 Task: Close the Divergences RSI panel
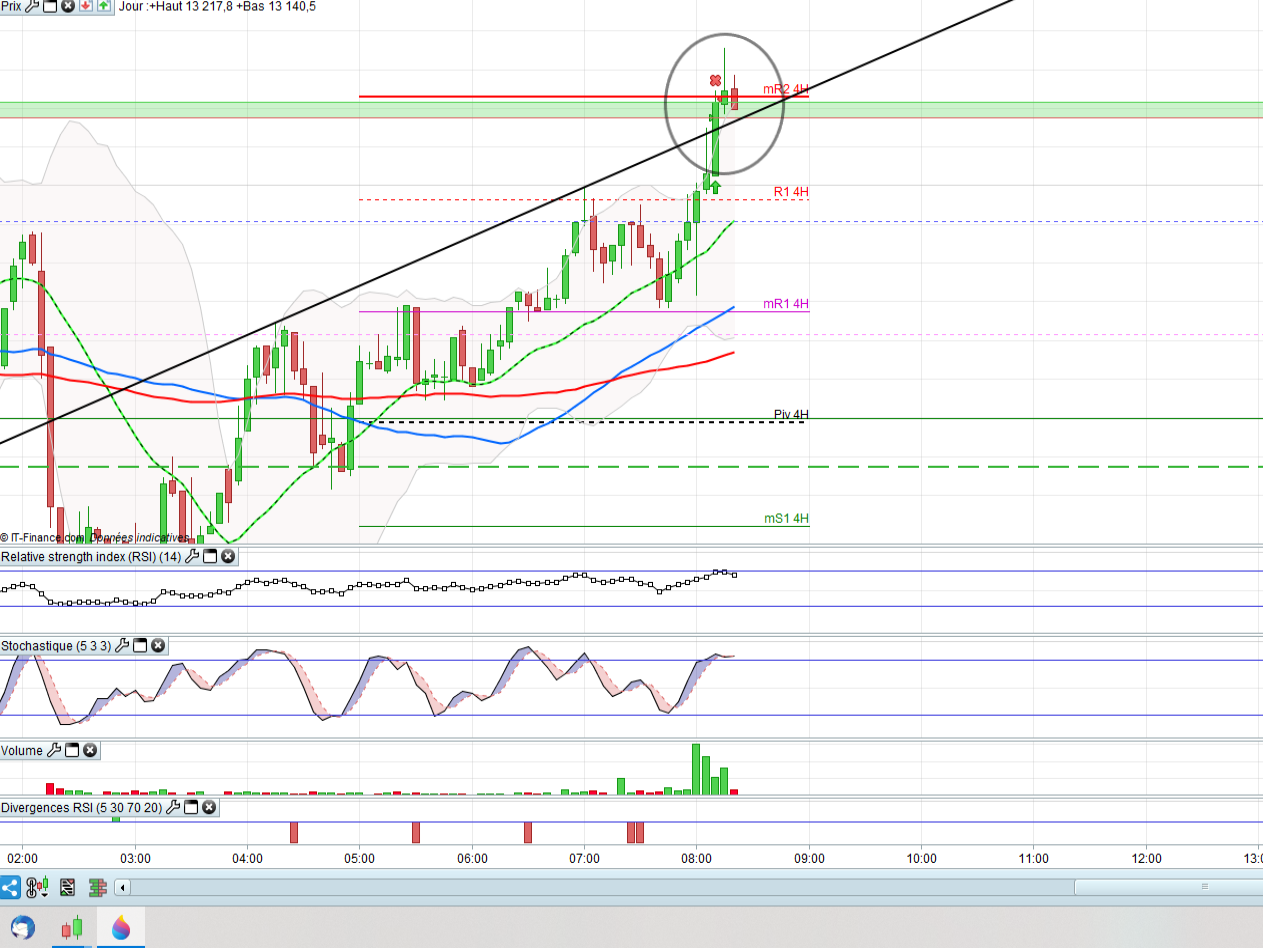209,807
